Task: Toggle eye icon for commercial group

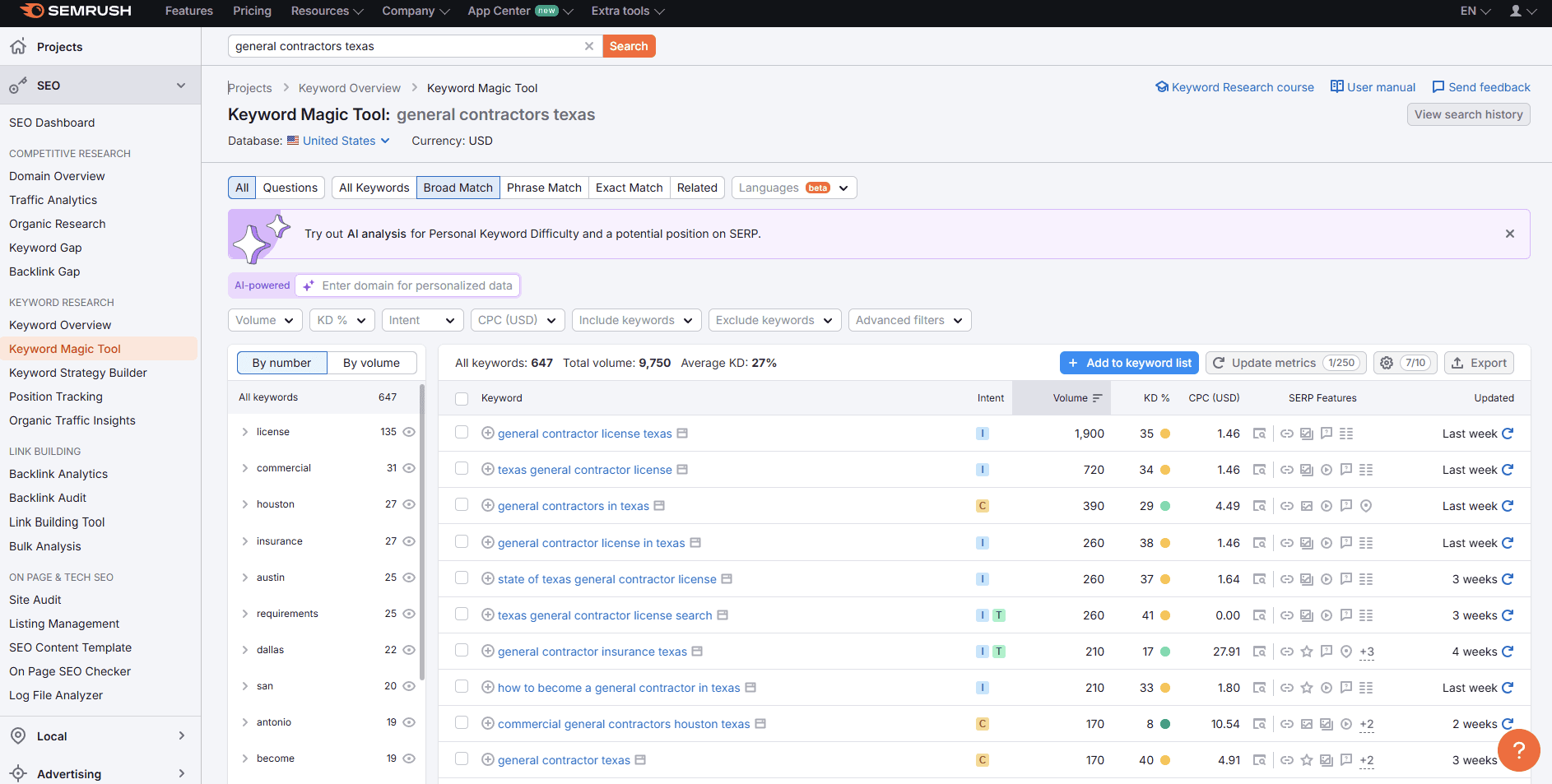Action: (409, 468)
